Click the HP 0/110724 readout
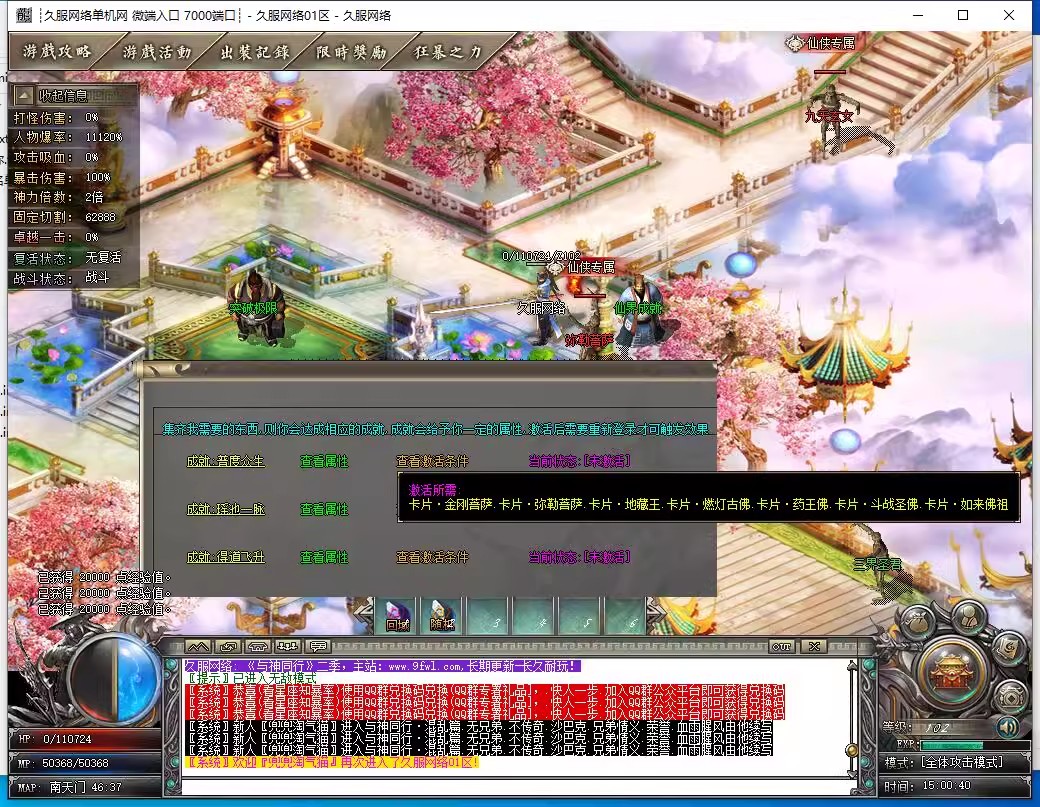The width and height of the screenshot is (1040, 807). pos(55,739)
